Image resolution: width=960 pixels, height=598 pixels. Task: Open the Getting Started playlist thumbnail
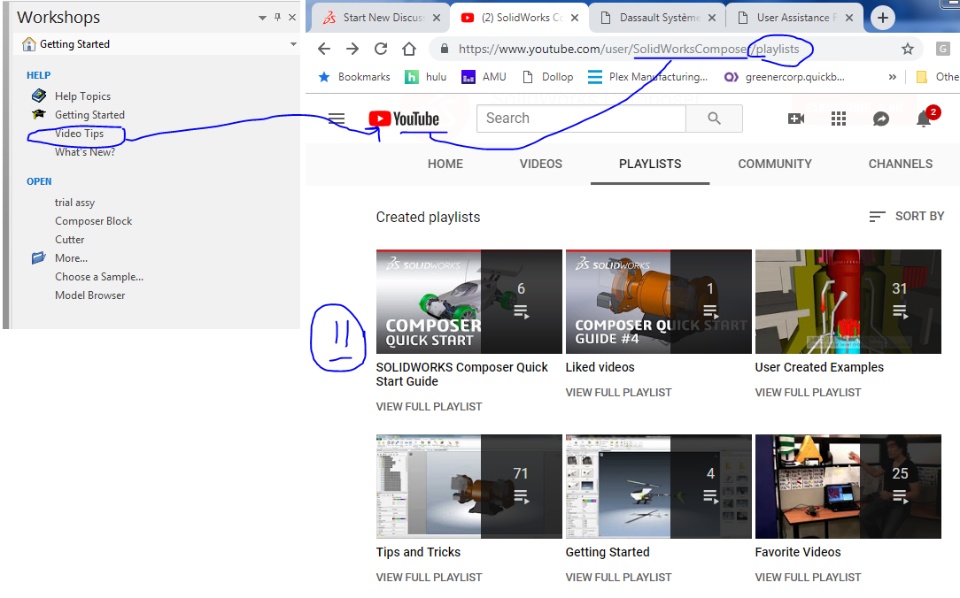659,487
